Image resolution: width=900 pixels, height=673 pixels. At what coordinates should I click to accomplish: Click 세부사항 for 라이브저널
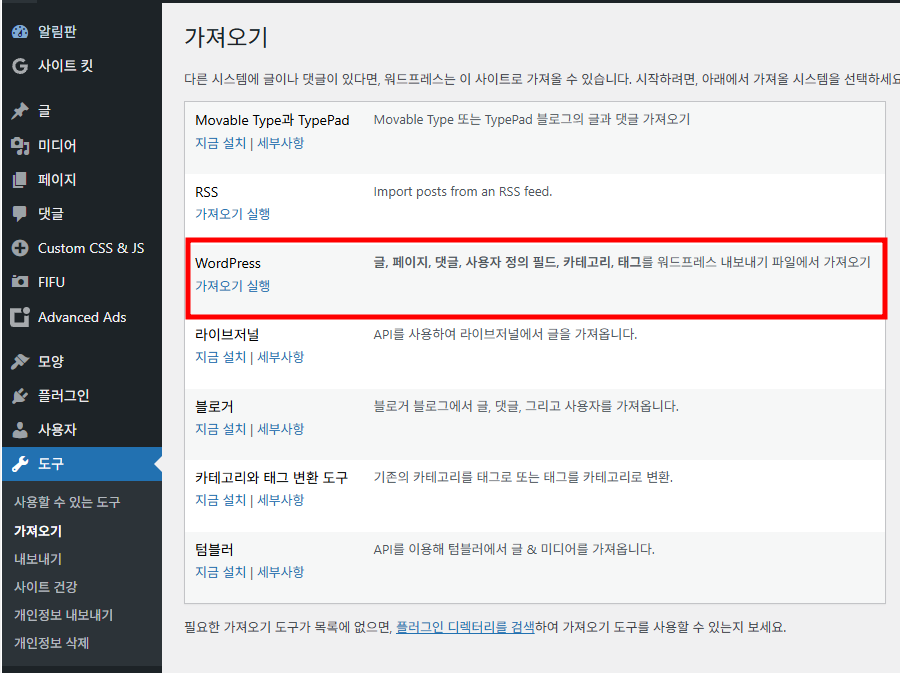point(281,357)
